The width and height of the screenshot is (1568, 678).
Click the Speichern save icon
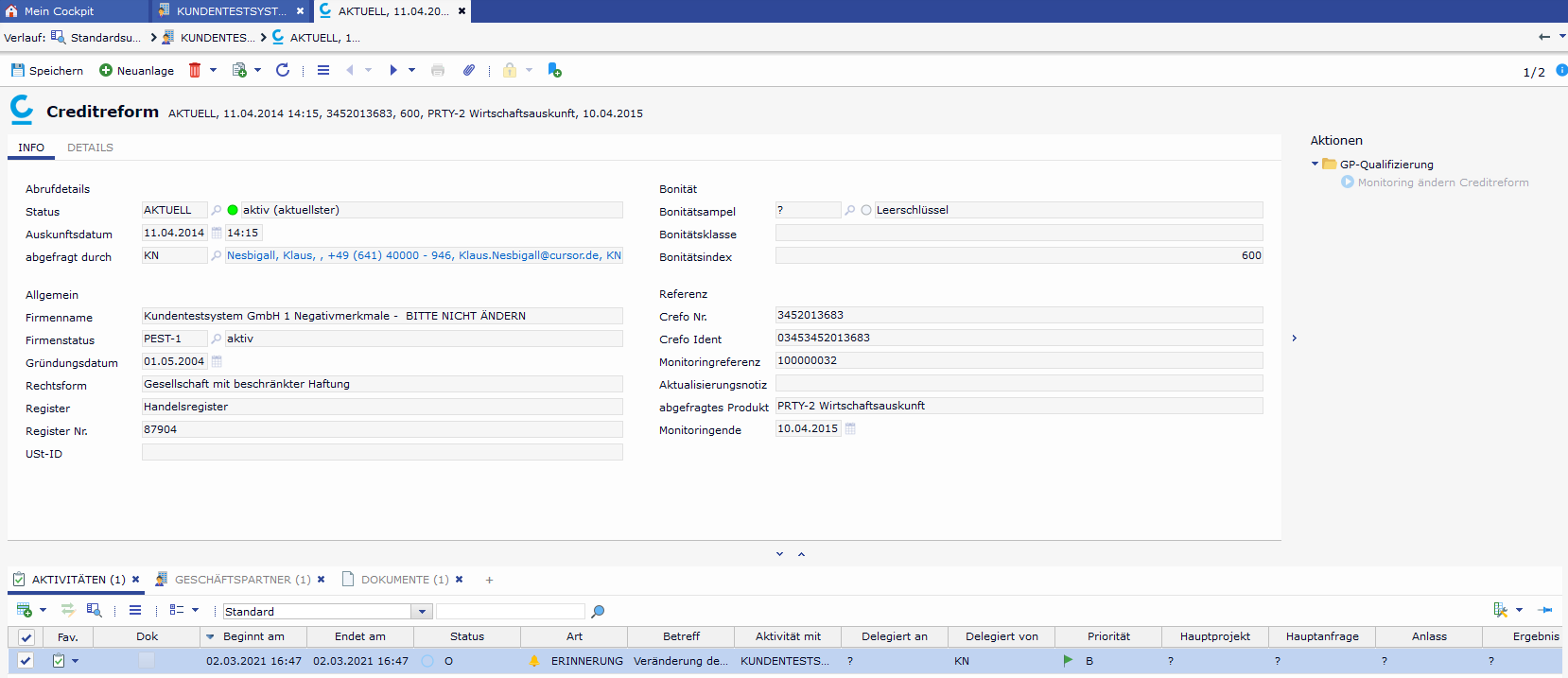[x=17, y=70]
